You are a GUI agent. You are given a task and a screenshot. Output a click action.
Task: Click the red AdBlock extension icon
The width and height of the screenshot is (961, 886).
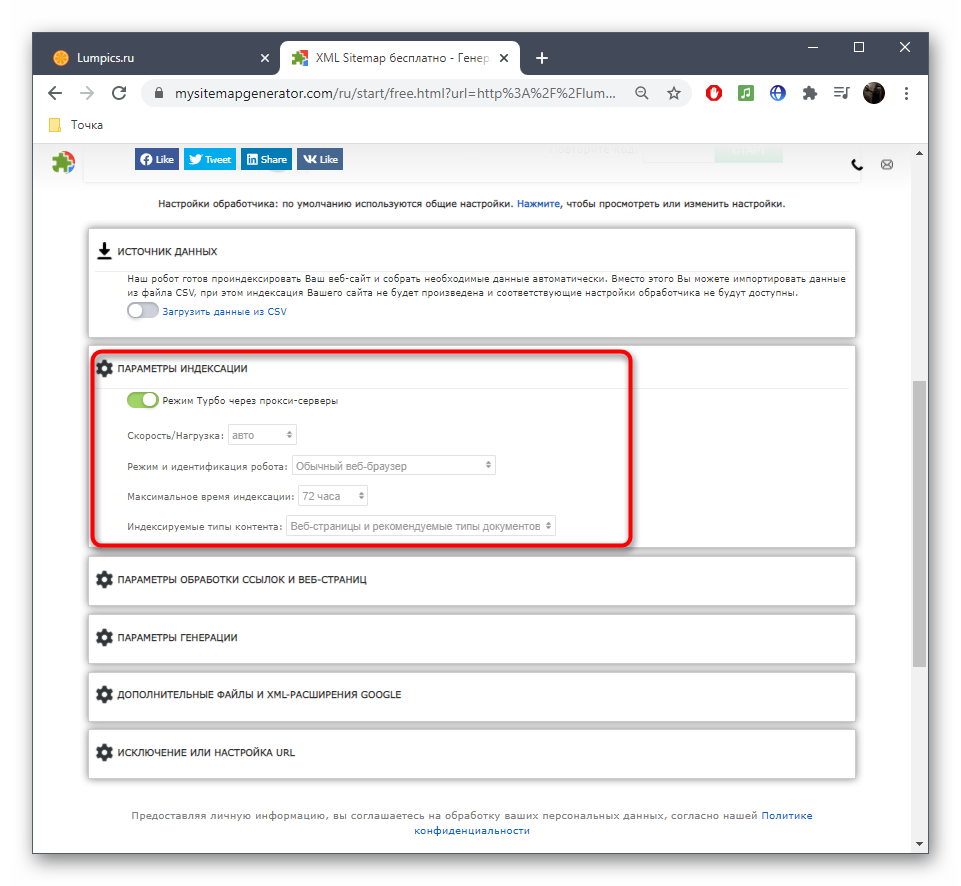[714, 93]
